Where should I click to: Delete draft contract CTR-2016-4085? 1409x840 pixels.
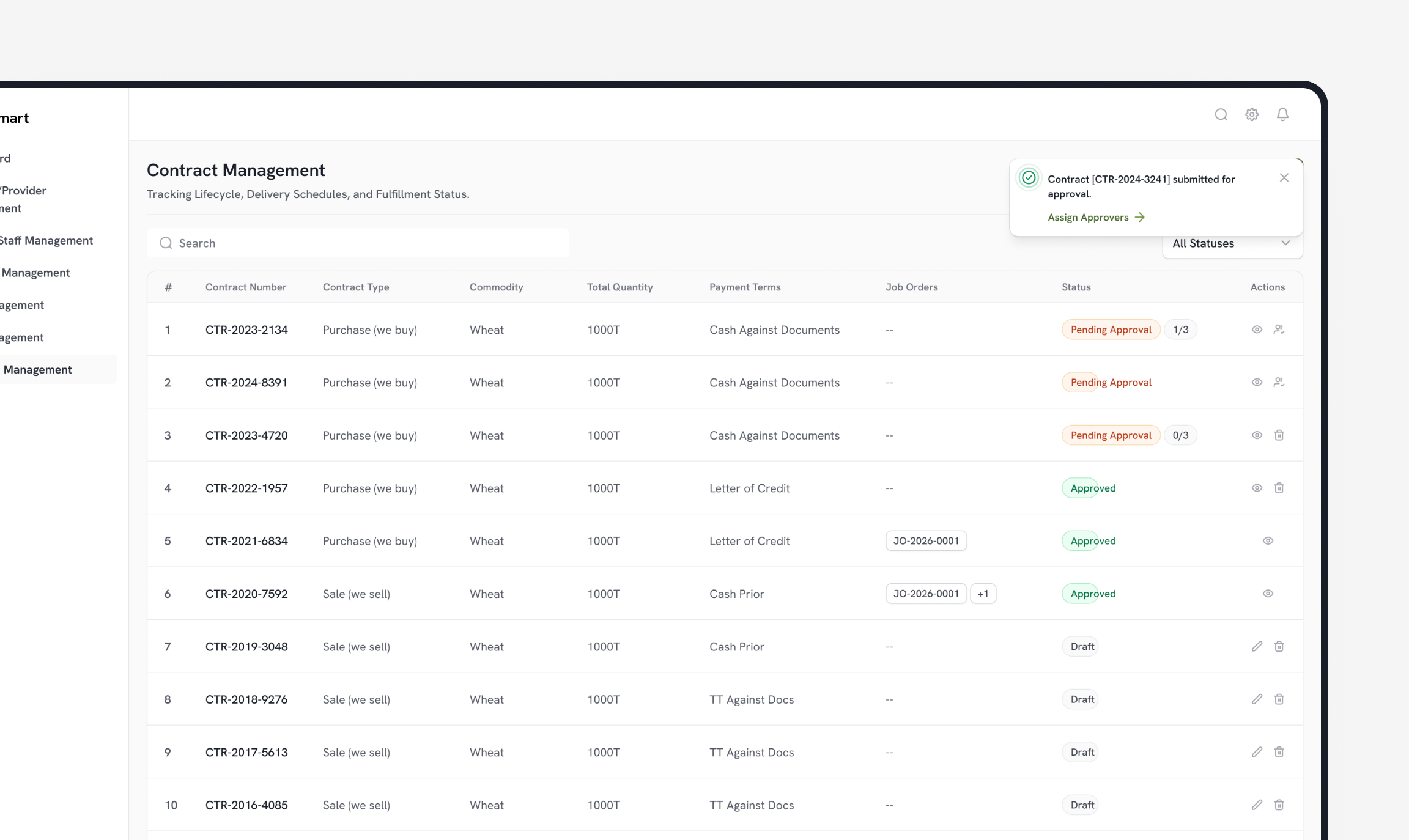(x=1279, y=805)
